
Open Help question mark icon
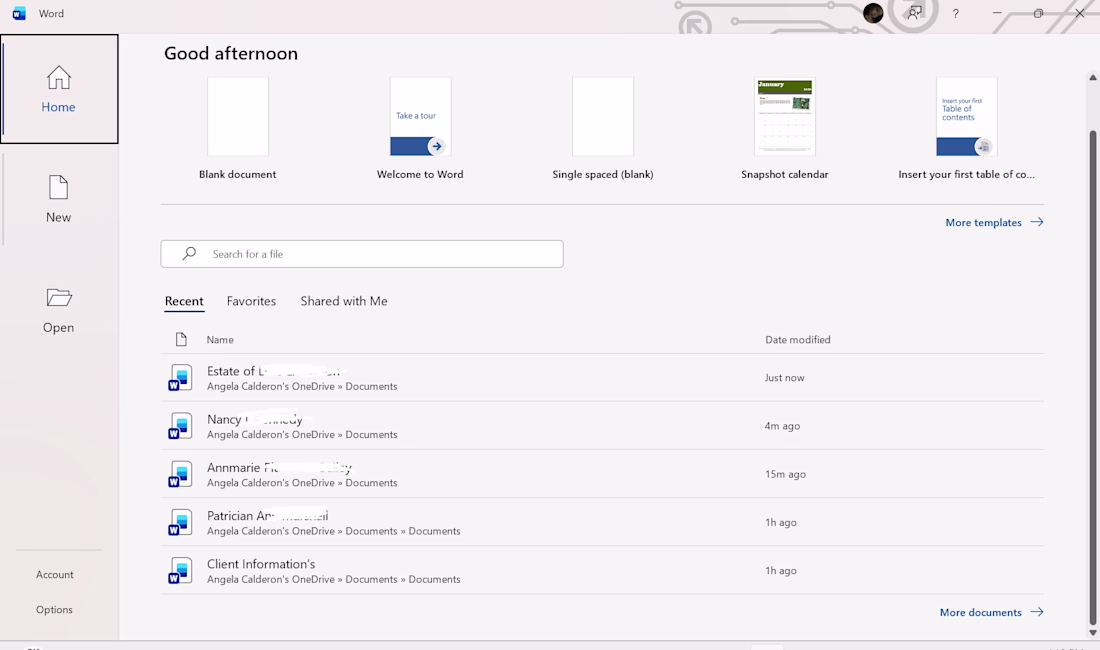(x=955, y=13)
